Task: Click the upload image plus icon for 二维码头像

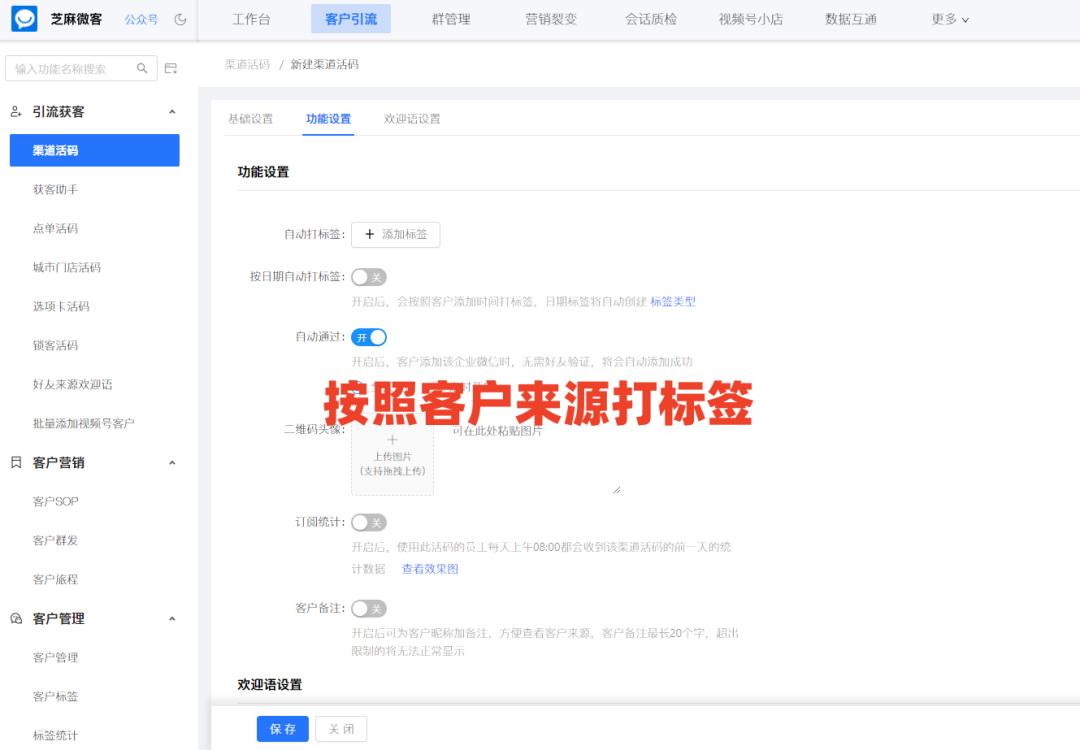Action: pos(392,439)
